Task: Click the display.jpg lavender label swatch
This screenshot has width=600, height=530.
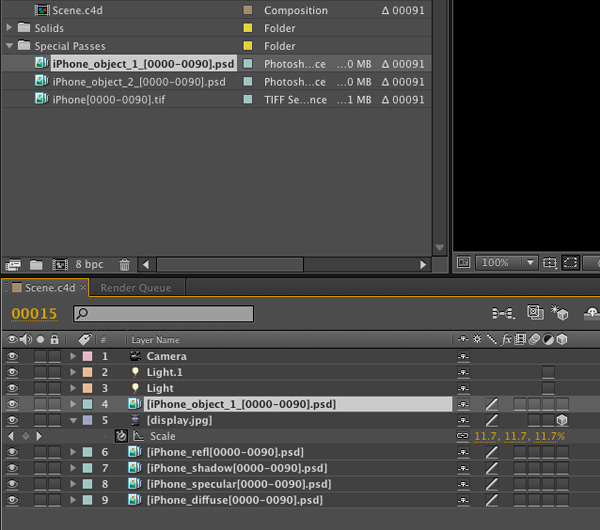Action: coord(88,420)
